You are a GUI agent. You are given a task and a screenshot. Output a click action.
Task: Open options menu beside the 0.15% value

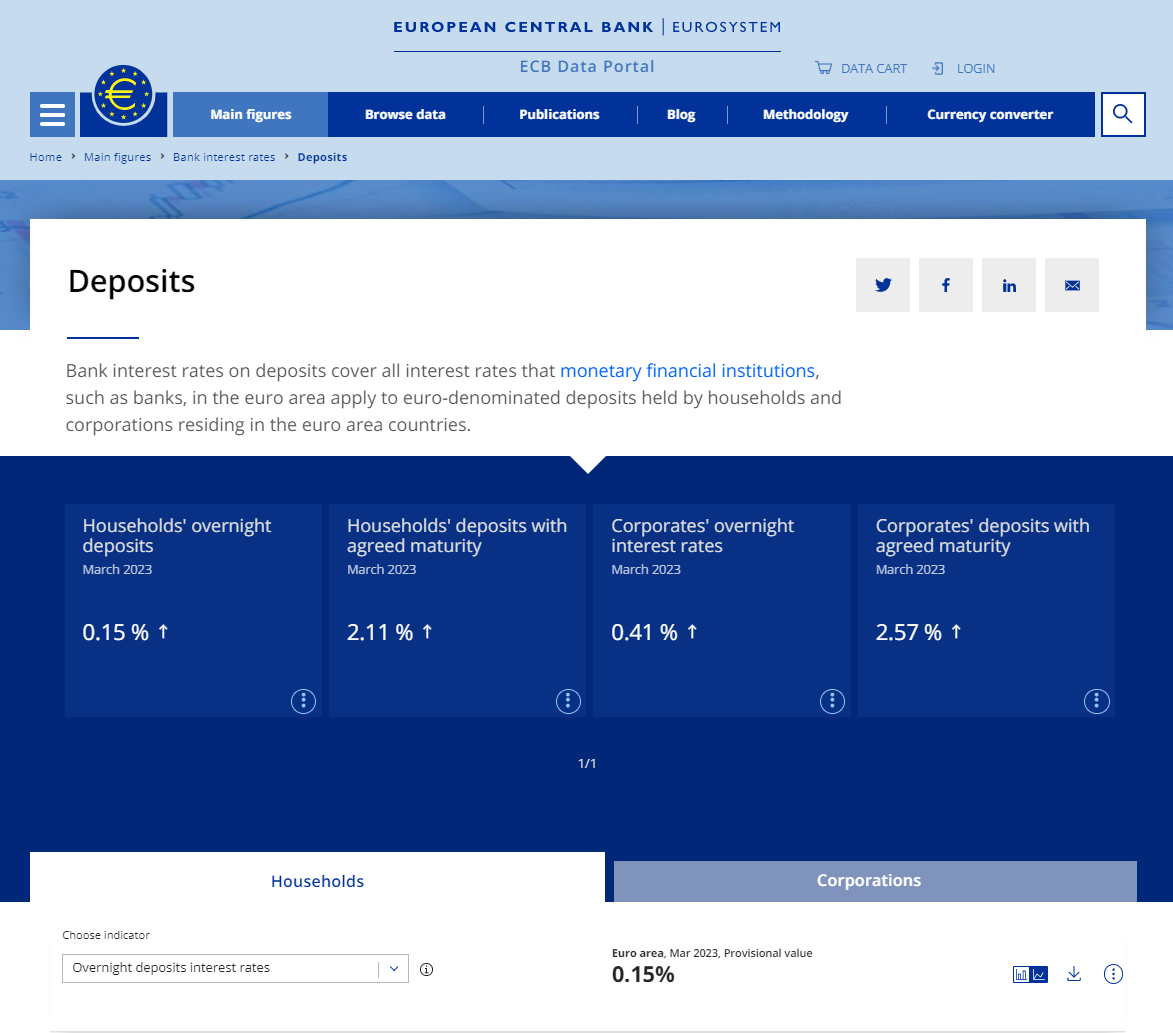point(1113,973)
